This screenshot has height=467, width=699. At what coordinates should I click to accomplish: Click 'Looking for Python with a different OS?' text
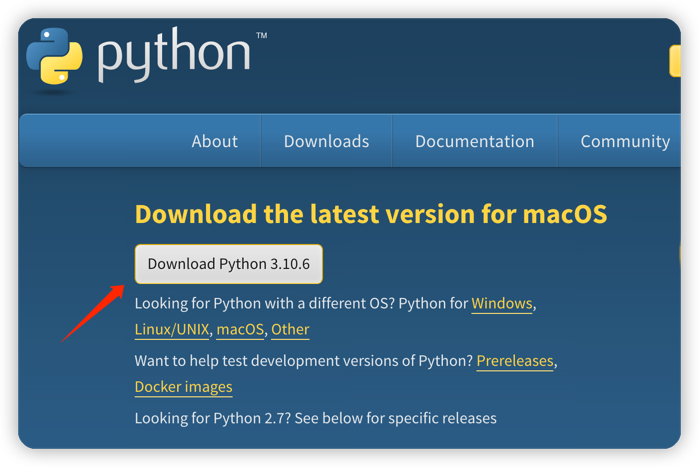[x=264, y=303]
